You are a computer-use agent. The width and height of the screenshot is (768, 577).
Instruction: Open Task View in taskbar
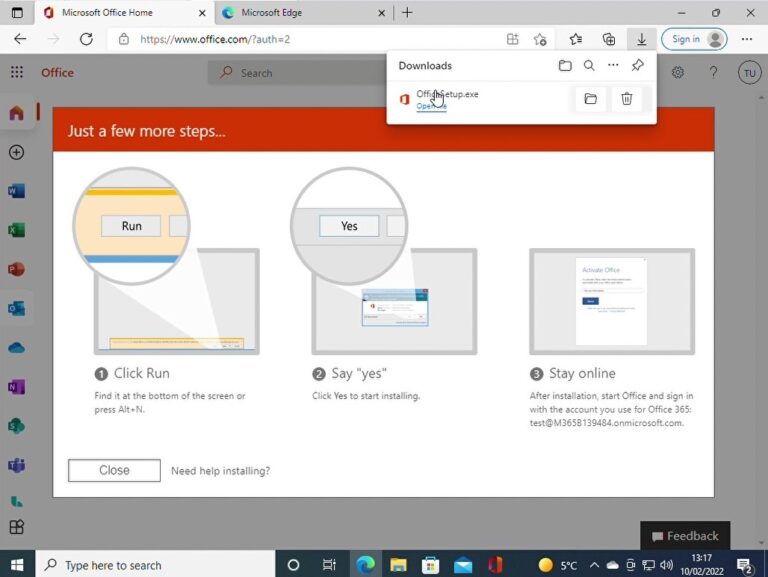pyautogui.click(x=329, y=565)
